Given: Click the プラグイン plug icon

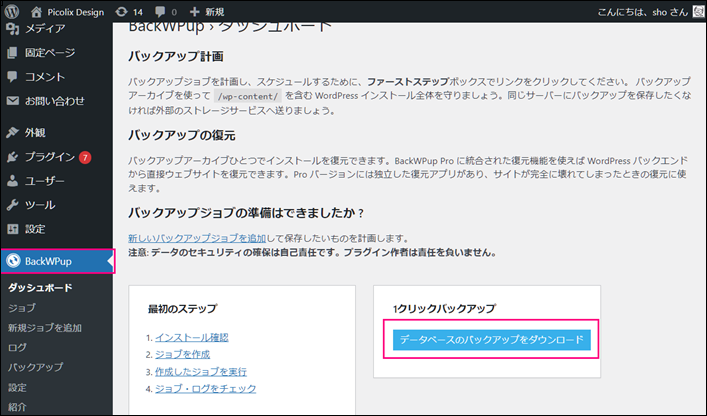Looking at the screenshot, I should click(x=13, y=157).
